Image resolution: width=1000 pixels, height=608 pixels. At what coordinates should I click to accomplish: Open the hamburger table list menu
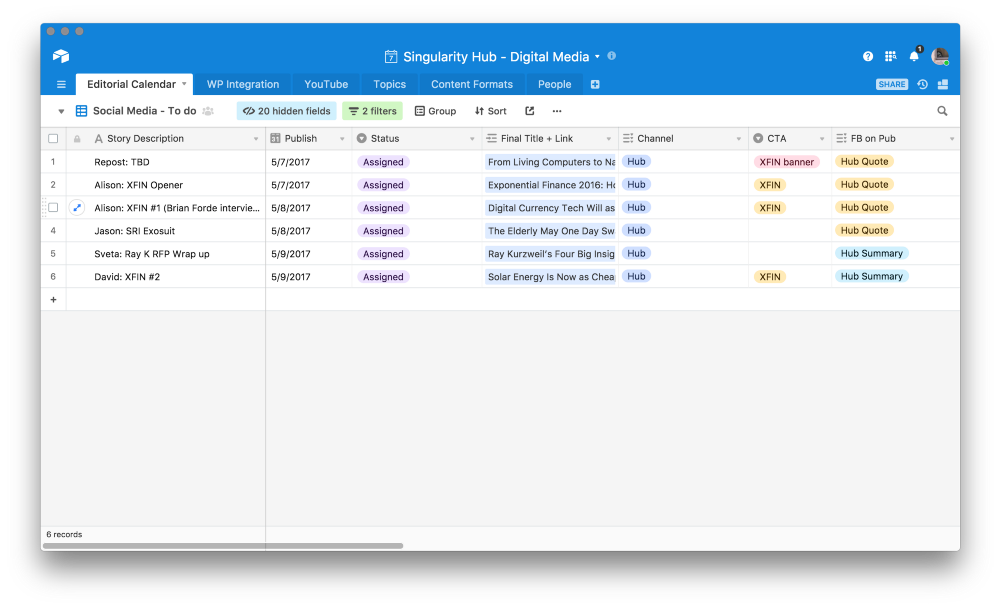[61, 84]
